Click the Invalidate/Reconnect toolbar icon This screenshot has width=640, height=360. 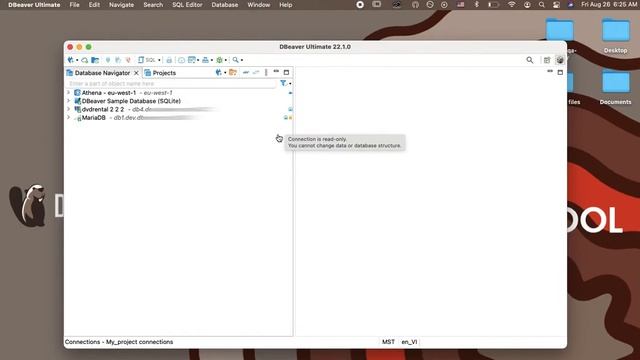point(118,60)
